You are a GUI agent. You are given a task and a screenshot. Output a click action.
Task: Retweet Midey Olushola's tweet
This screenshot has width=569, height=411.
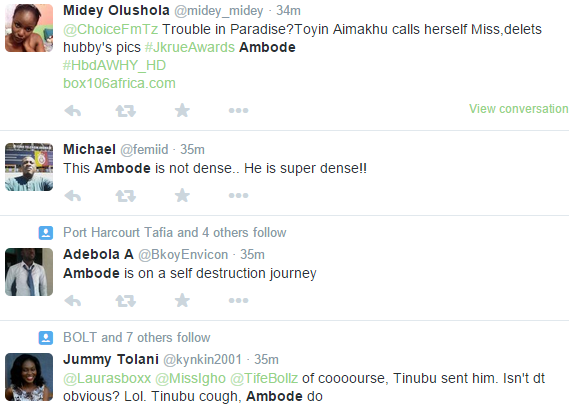tap(126, 110)
